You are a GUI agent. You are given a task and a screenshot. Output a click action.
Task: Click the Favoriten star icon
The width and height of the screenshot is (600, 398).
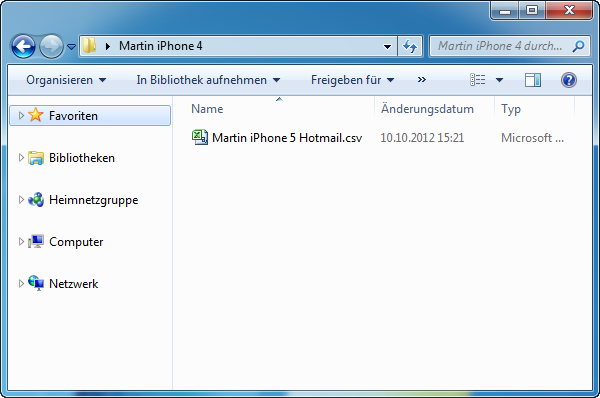[36, 115]
